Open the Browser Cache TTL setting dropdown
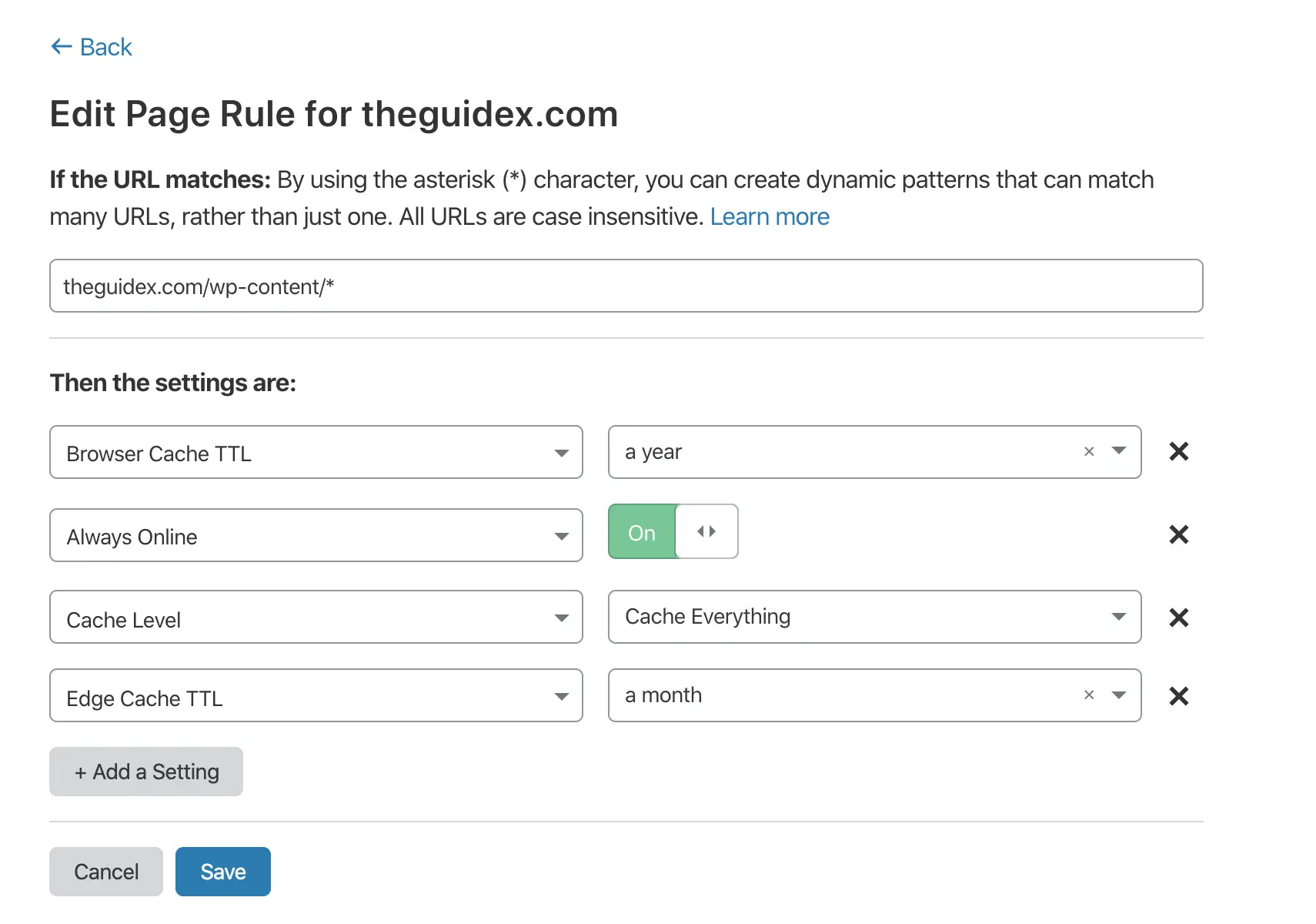This screenshot has height=924, width=1316. 562,454
